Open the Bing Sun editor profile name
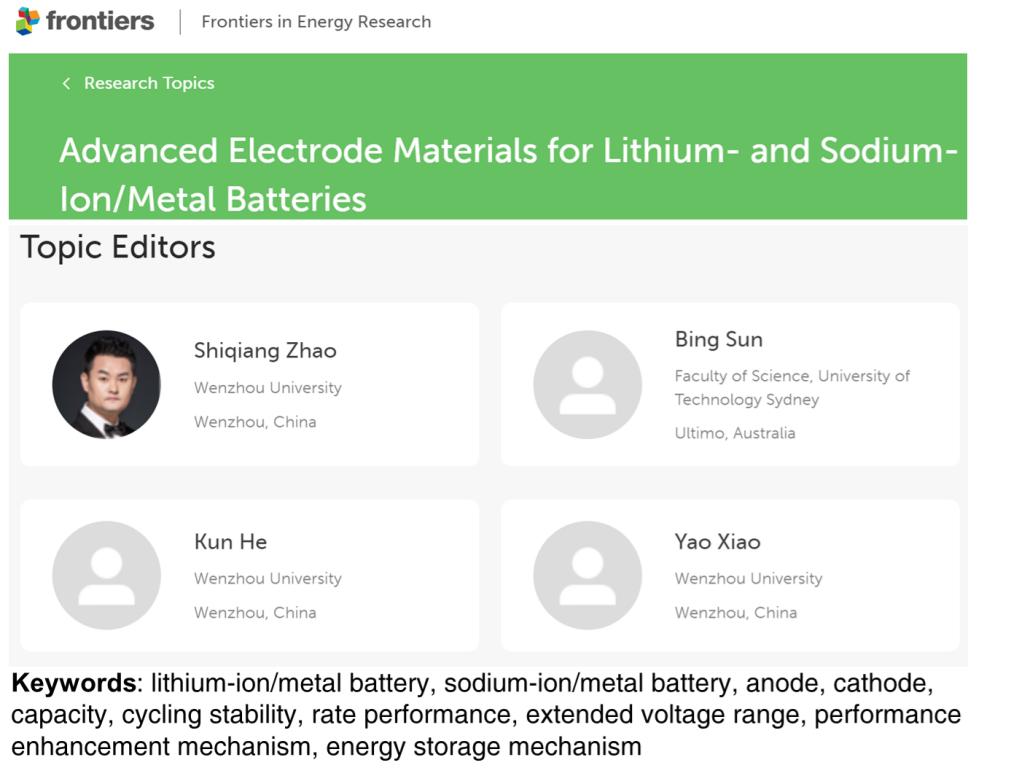This screenshot has height=768, width=1011. click(718, 340)
